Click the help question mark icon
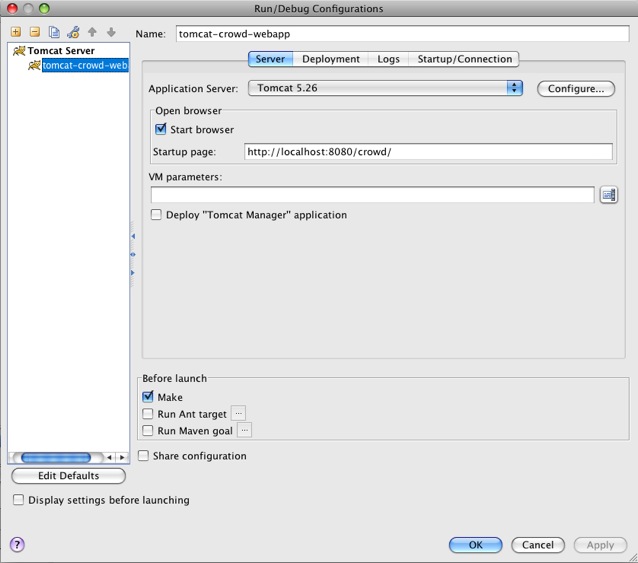This screenshot has height=563, width=638. pyautogui.click(x=17, y=545)
